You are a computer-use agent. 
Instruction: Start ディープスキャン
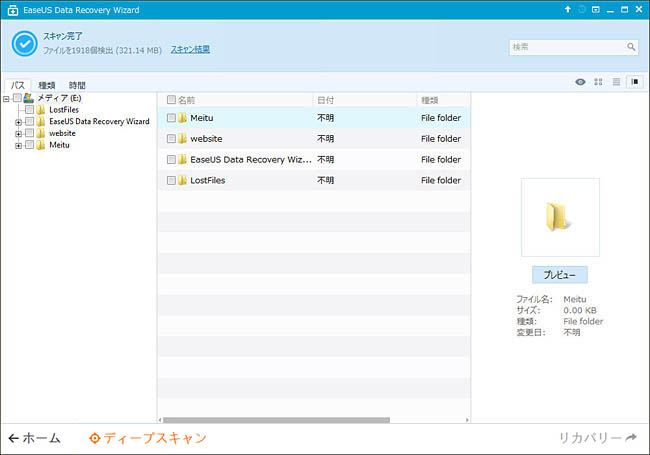click(148, 438)
